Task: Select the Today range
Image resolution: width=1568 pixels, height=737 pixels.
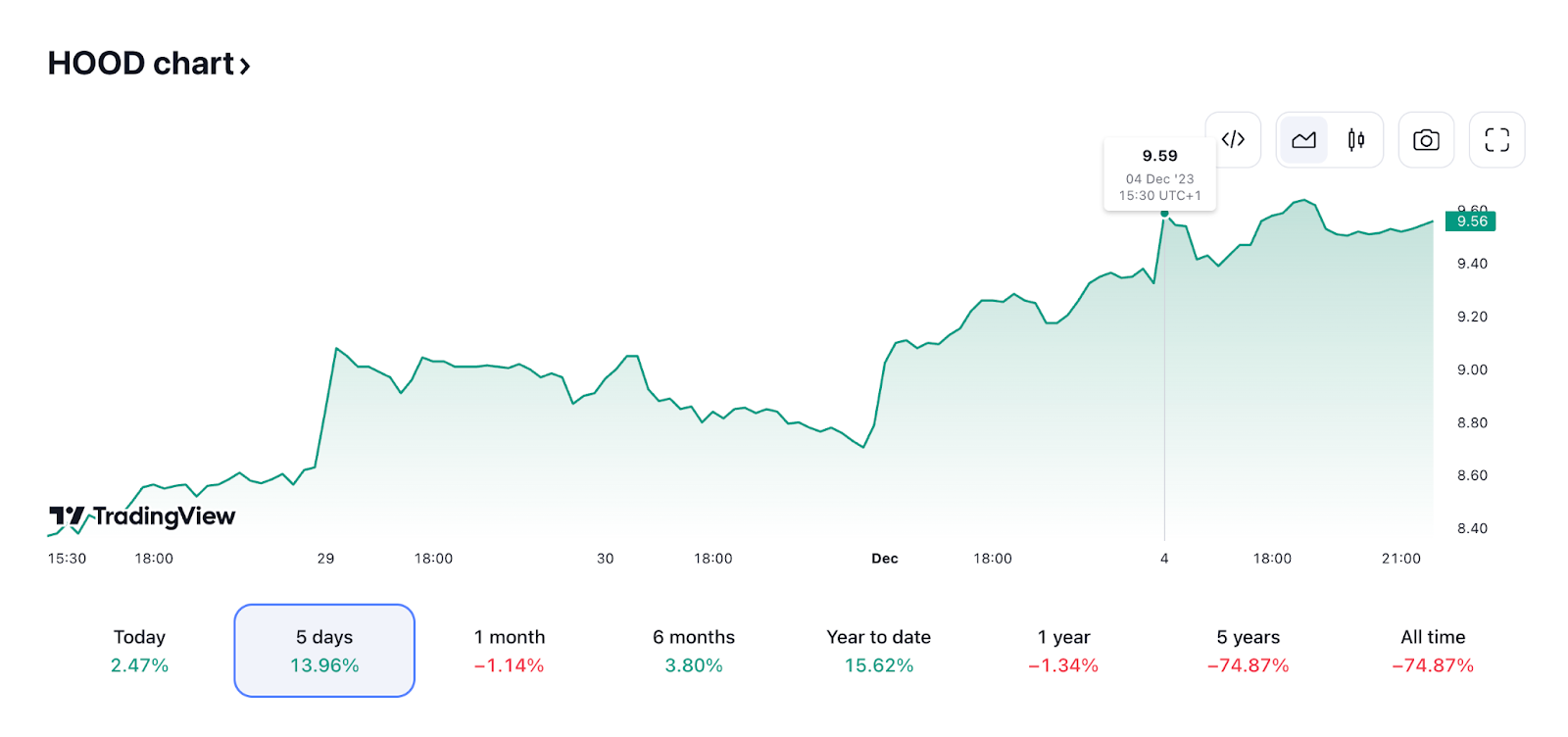Action: coord(139,651)
